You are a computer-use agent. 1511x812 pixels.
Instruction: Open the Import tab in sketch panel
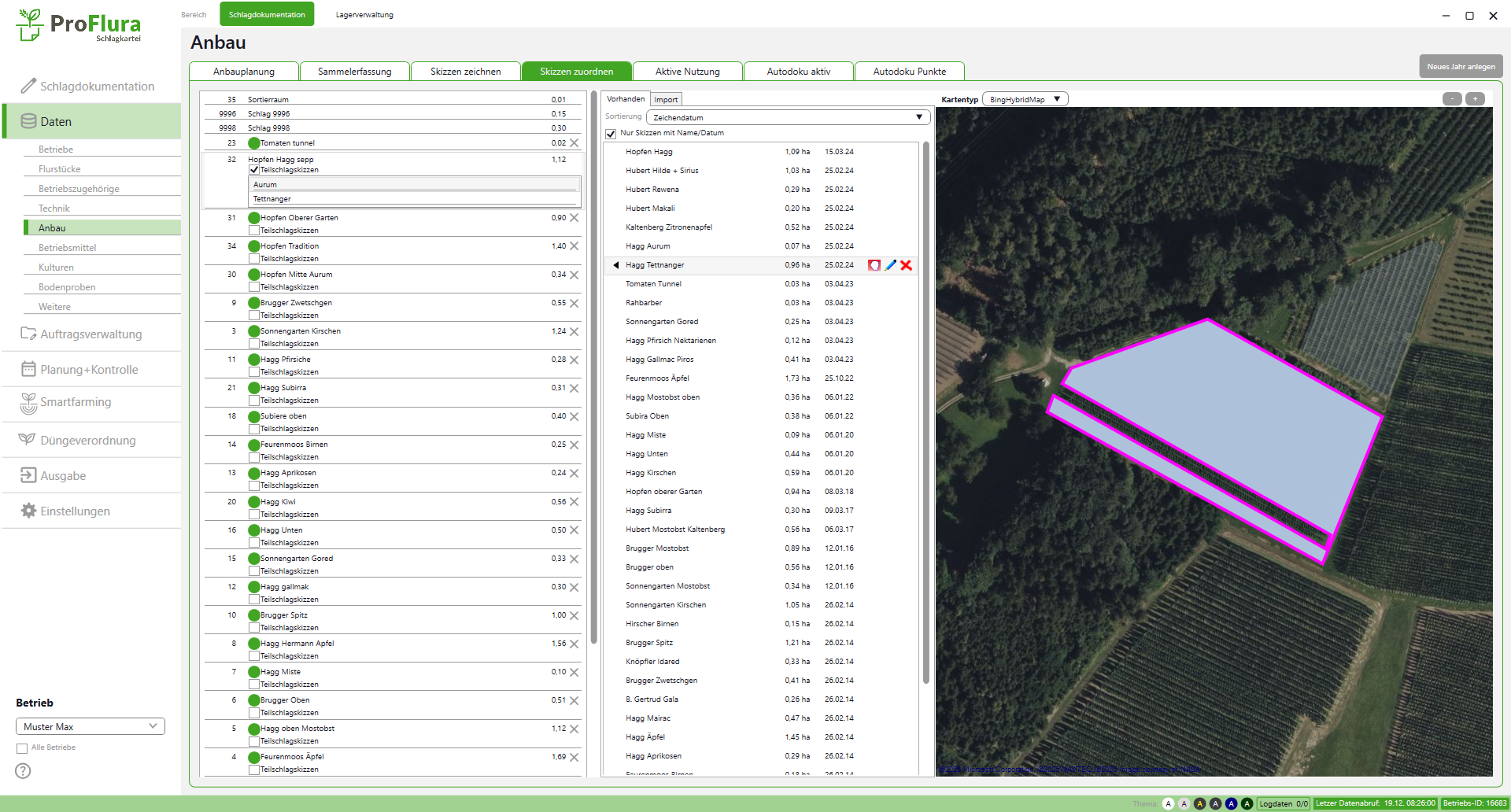pos(666,99)
